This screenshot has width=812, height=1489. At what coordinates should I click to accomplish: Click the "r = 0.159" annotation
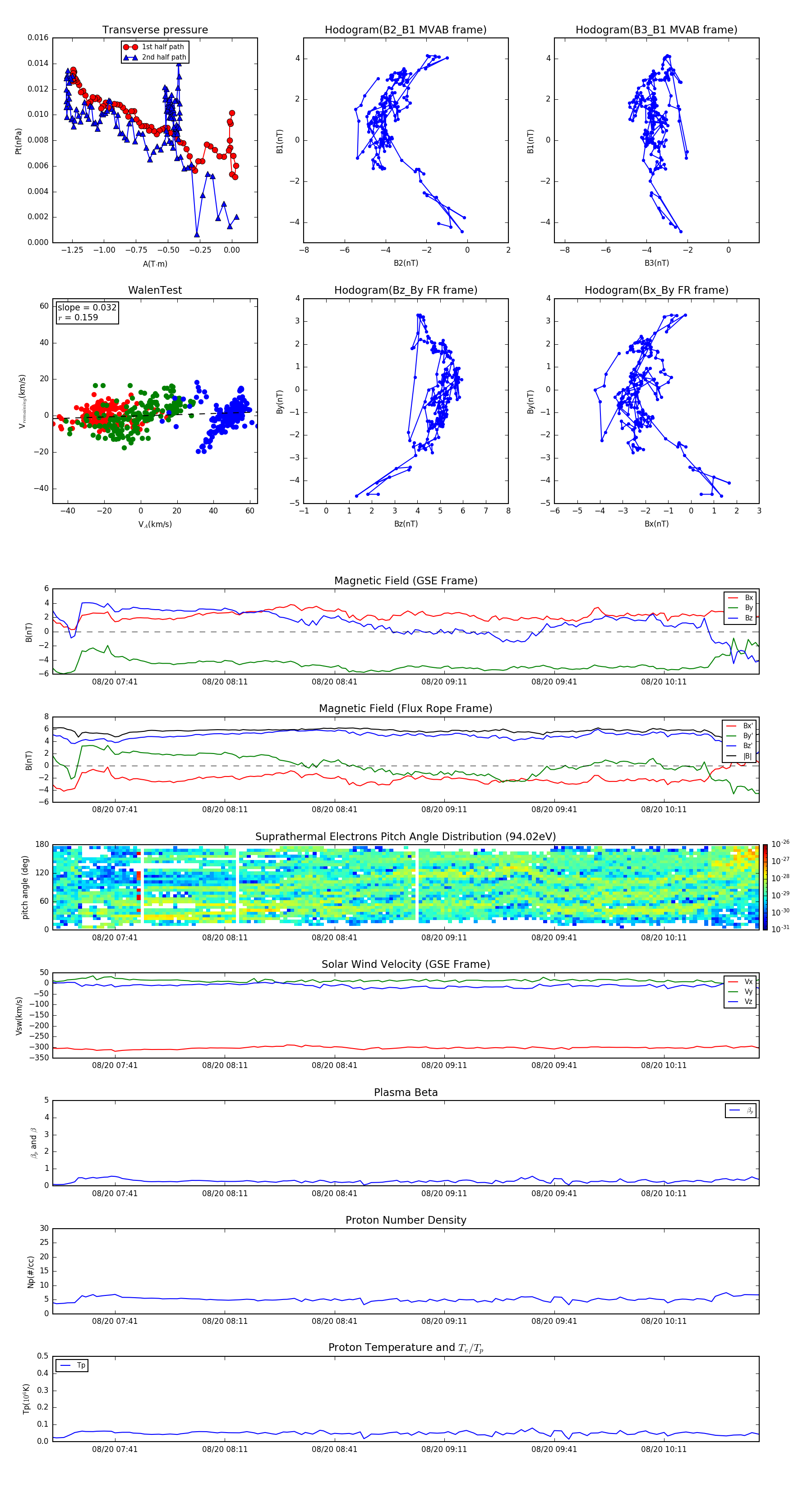click(x=78, y=317)
